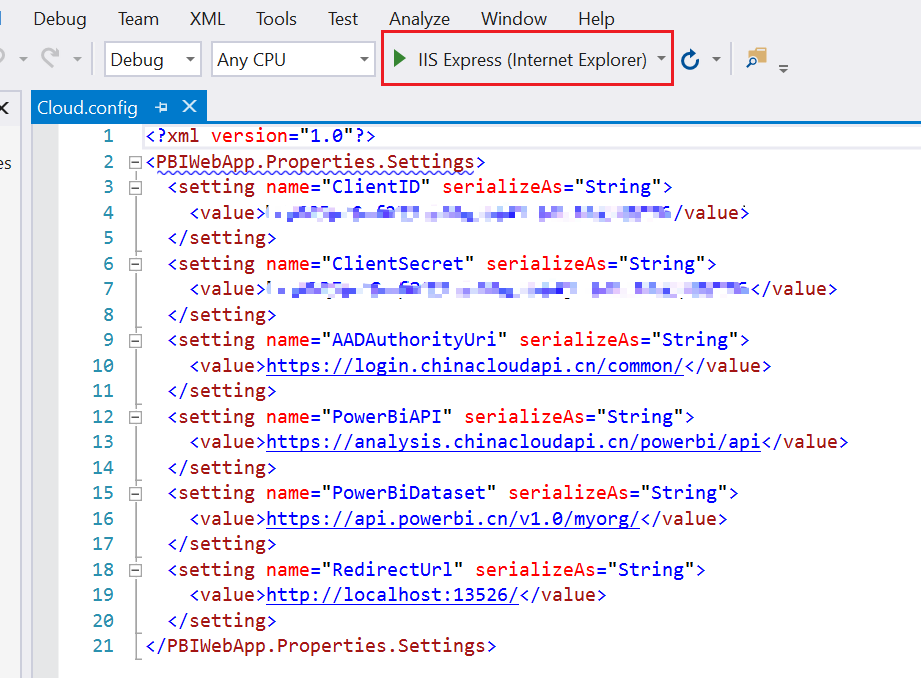Pin the Cloud.config tab
This screenshot has height=678, width=921.
point(161,107)
